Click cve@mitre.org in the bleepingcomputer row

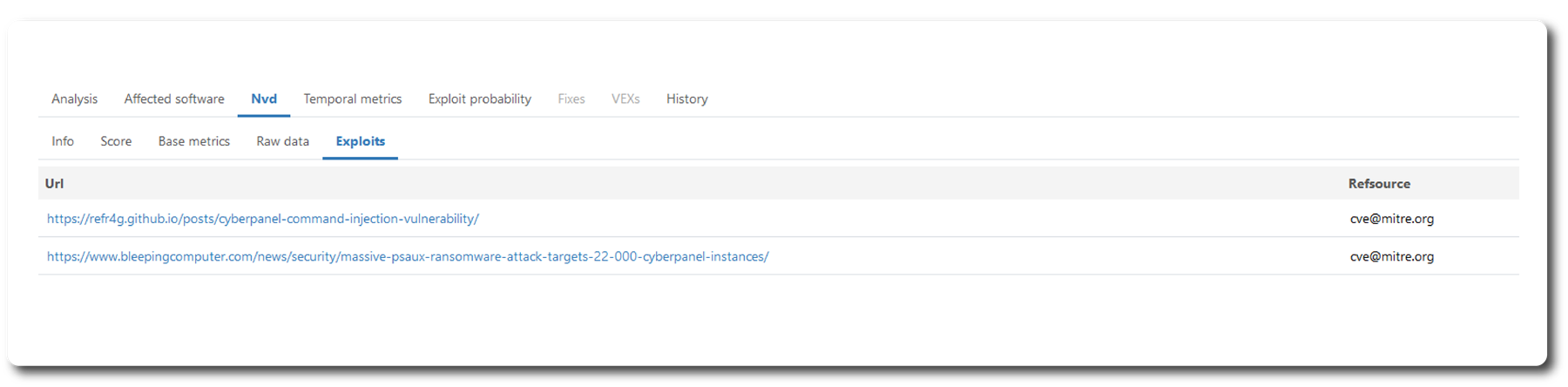click(x=1392, y=257)
